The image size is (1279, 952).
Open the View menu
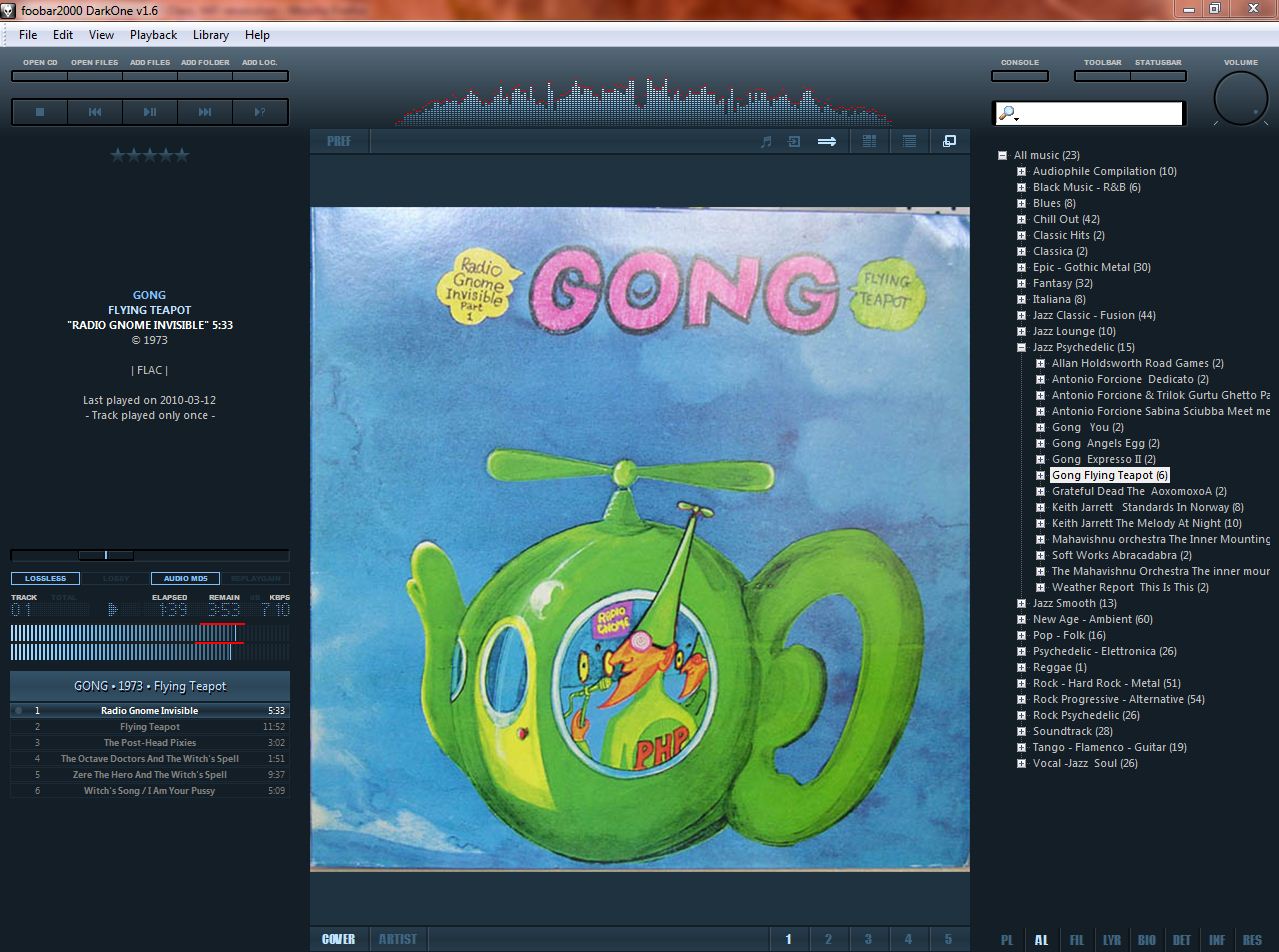[x=101, y=34]
